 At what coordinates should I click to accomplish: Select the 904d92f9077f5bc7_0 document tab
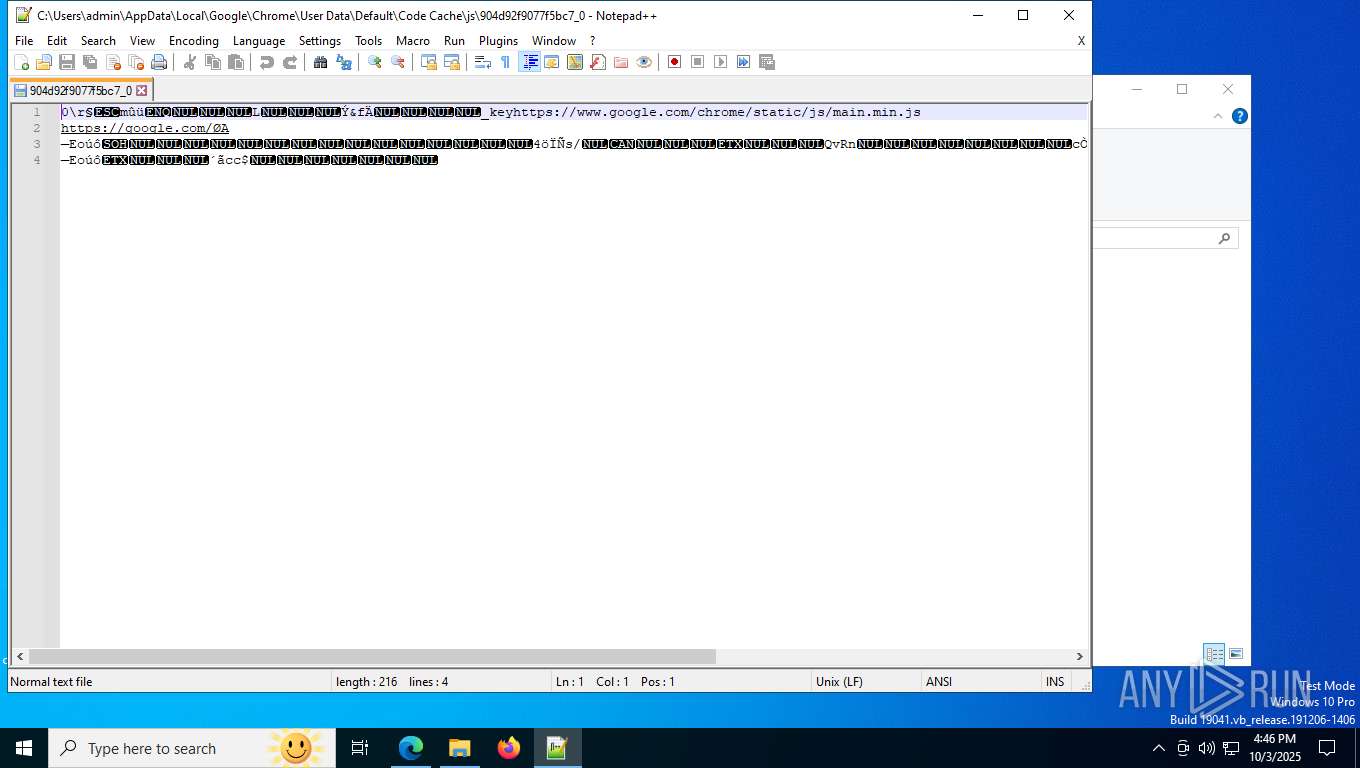pyautogui.click(x=80, y=90)
